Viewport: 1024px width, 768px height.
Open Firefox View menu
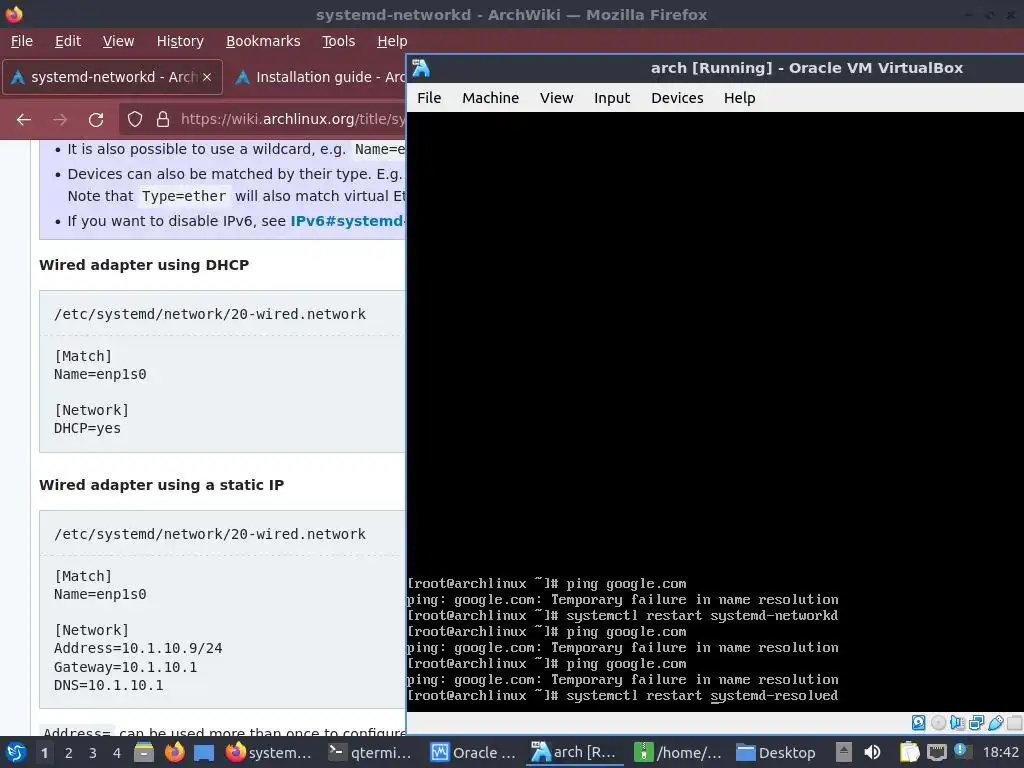point(118,41)
